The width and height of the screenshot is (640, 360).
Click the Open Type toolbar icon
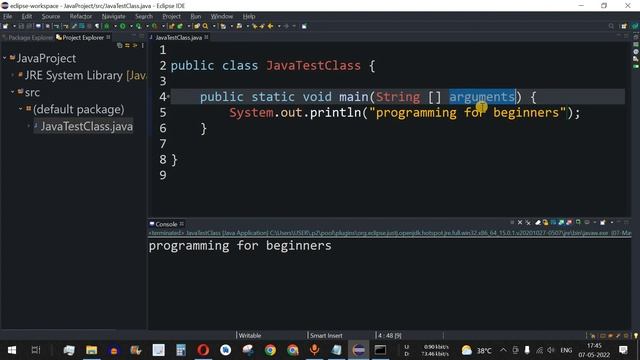(197, 26)
